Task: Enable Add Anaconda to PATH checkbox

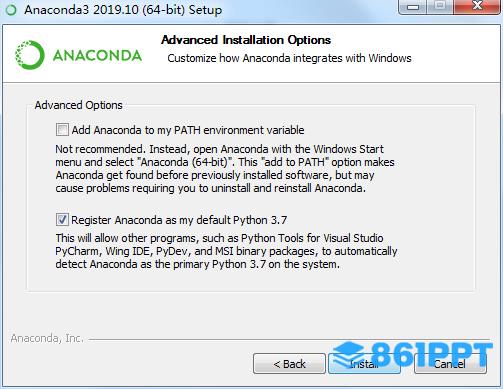Action: (x=62, y=130)
